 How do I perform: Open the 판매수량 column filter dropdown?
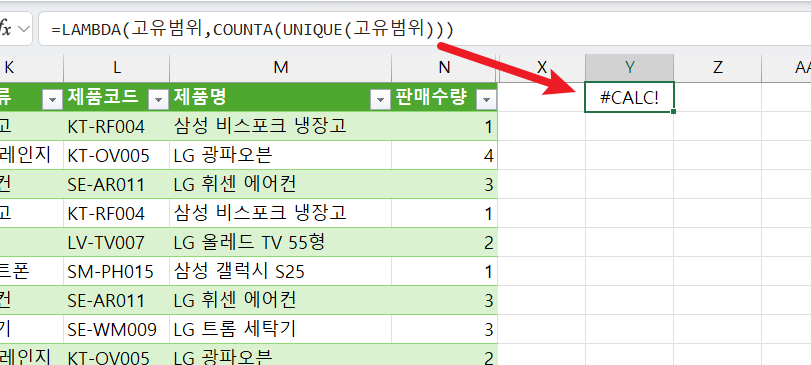(486, 99)
